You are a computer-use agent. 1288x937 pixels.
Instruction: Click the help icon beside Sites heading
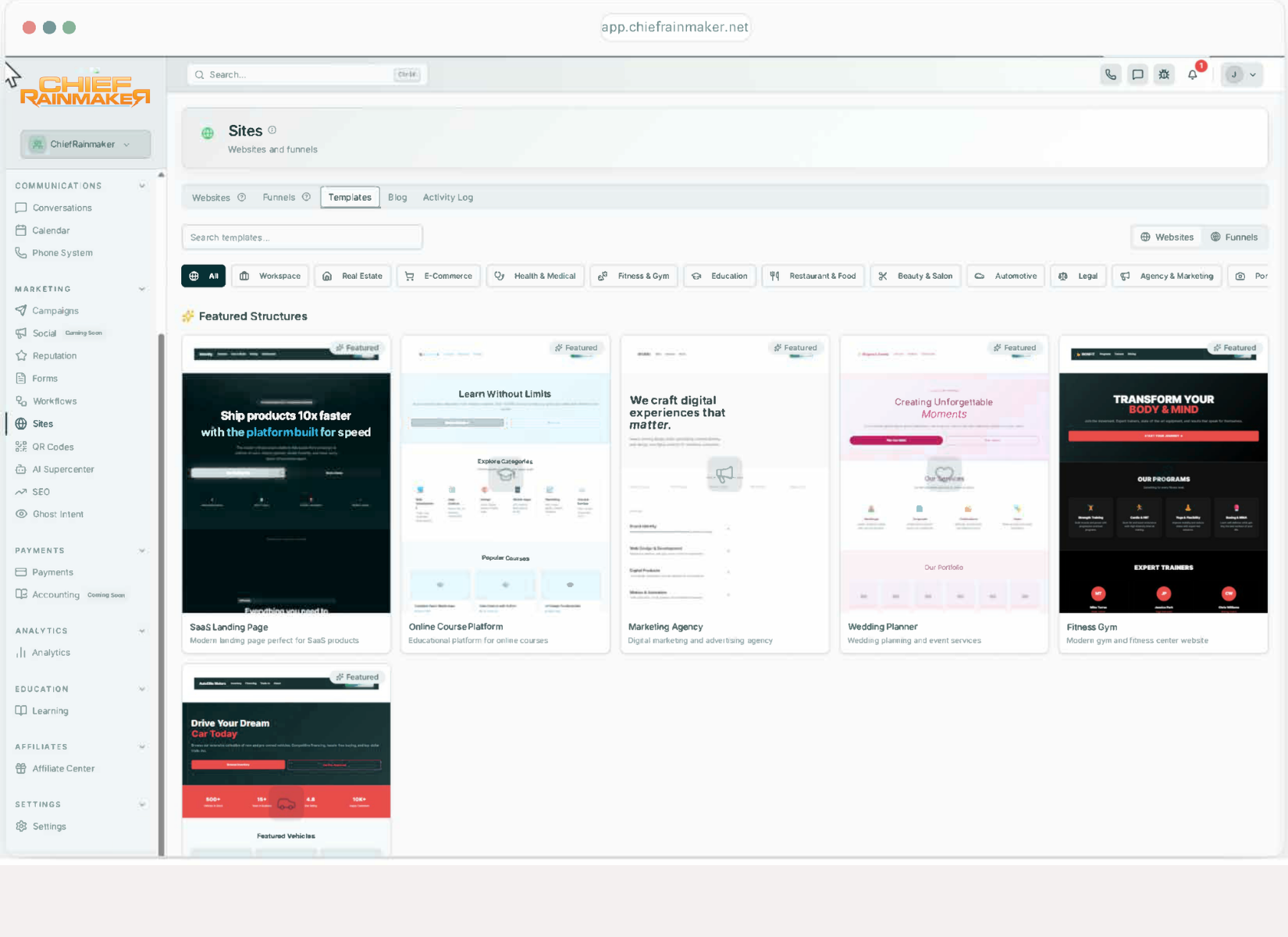coord(272,130)
